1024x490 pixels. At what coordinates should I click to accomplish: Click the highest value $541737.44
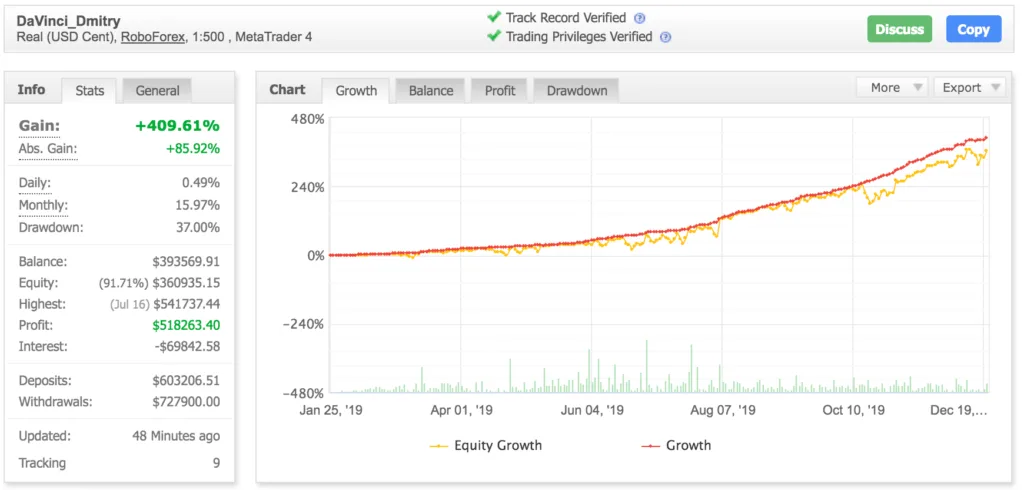186,304
